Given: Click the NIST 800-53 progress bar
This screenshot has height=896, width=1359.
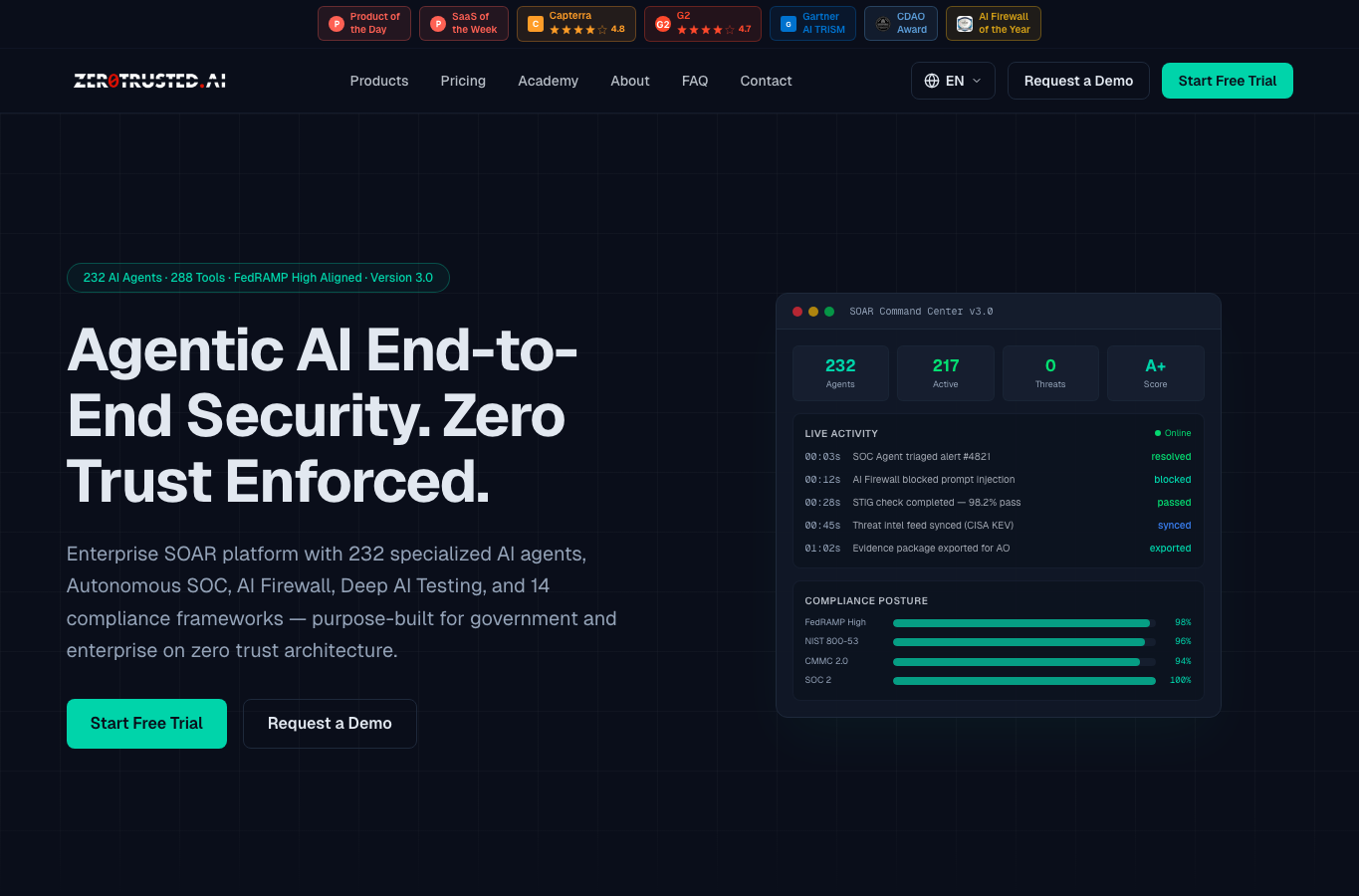Looking at the screenshot, I should pos(1024,642).
